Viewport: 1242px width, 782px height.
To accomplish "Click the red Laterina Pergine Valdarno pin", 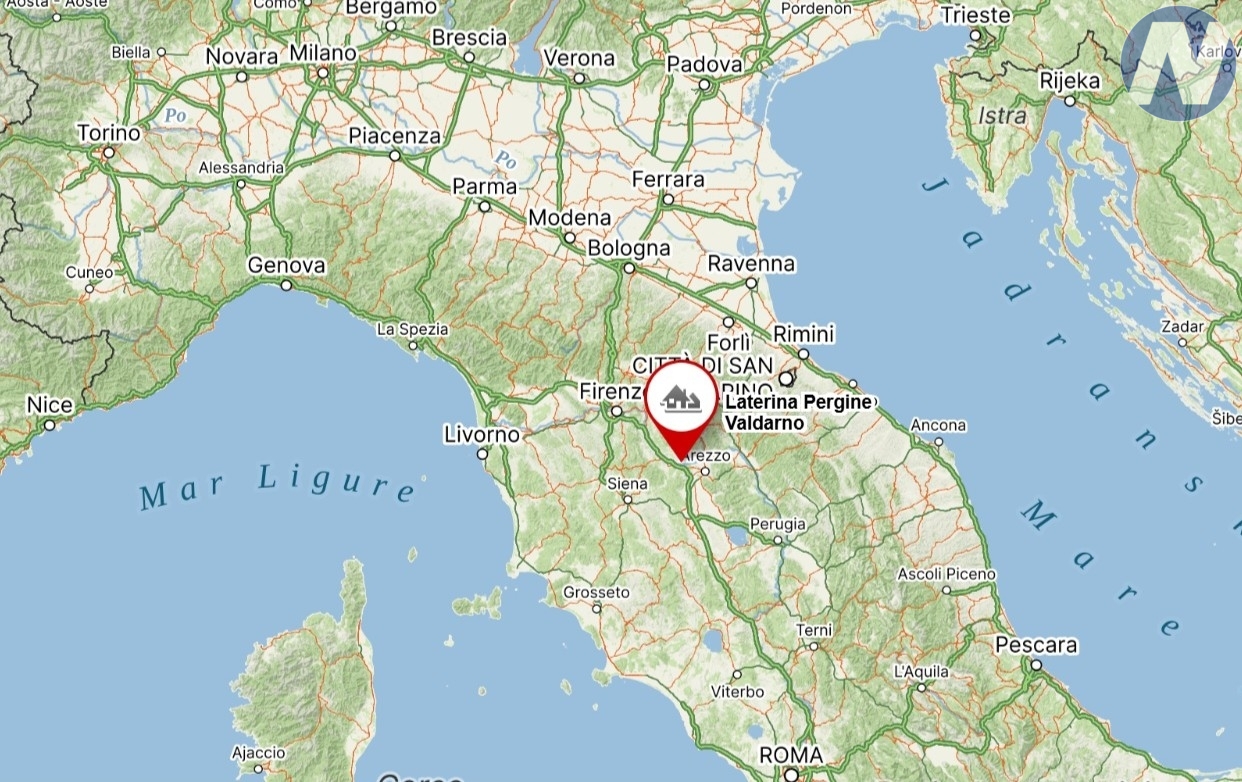I will (680, 410).
